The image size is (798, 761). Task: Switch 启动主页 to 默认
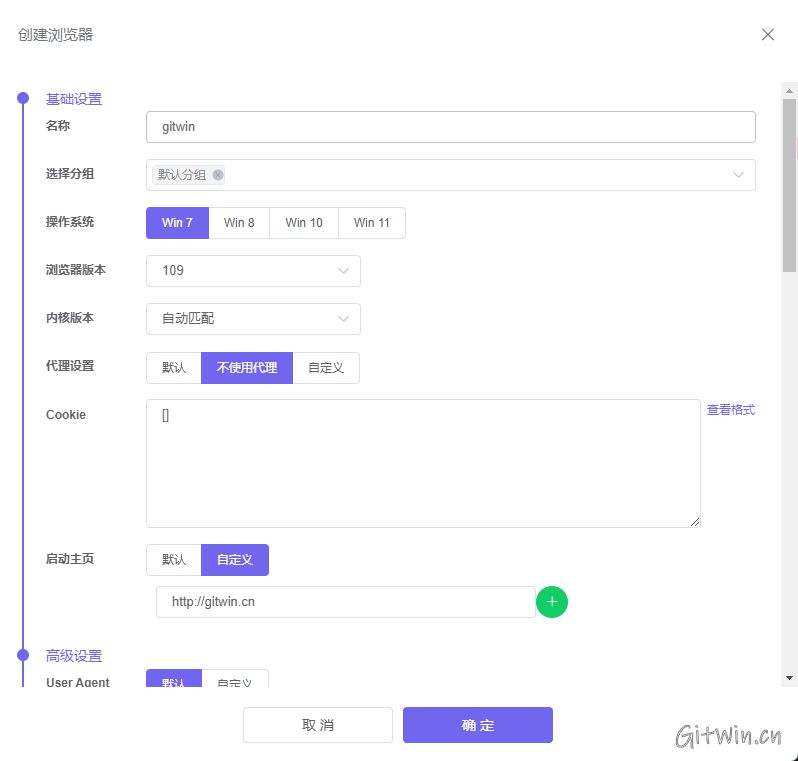[x=174, y=560]
